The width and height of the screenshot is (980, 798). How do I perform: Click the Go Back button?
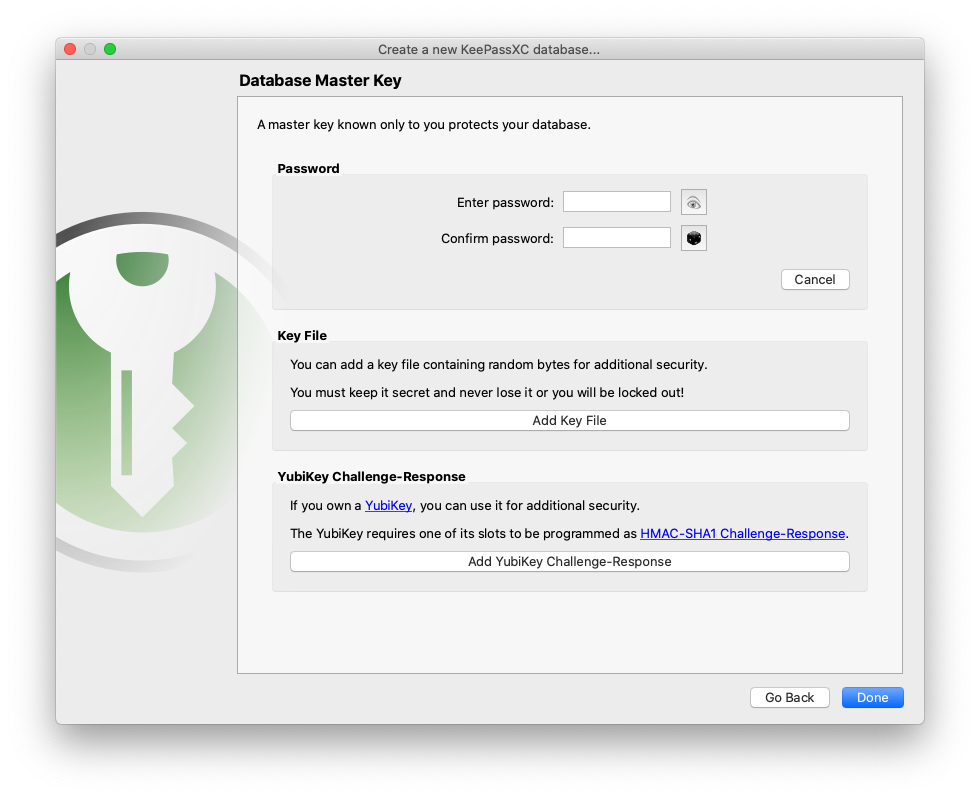[x=789, y=697]
